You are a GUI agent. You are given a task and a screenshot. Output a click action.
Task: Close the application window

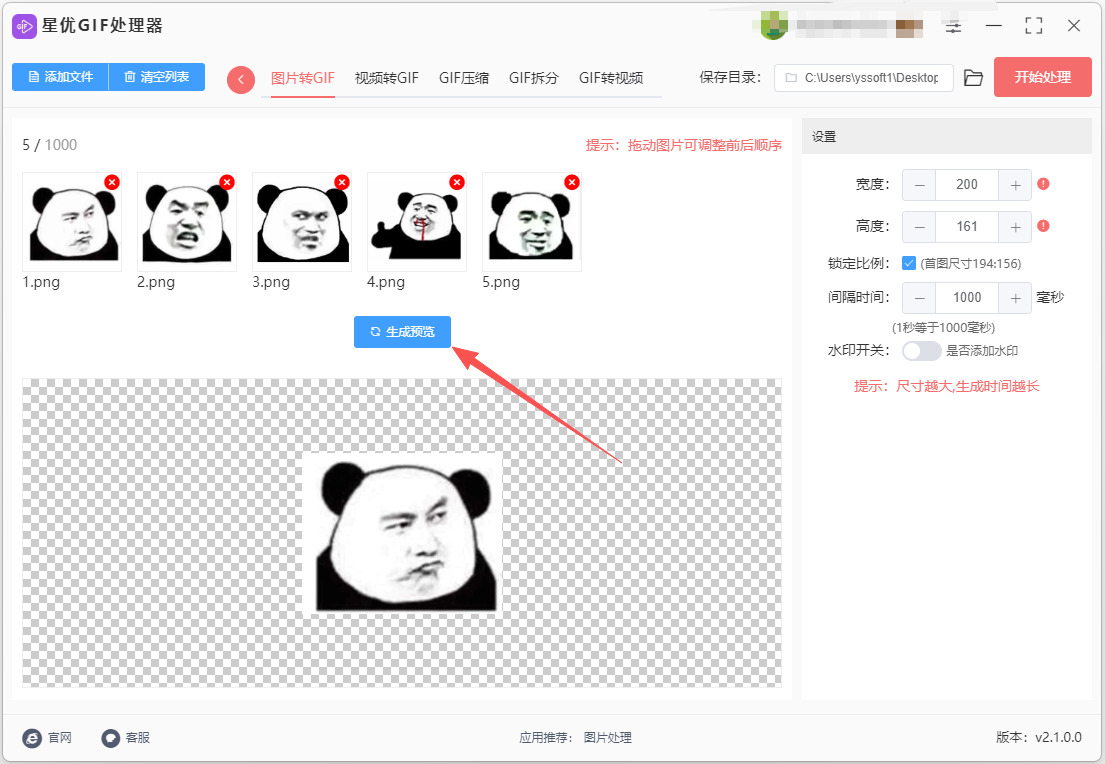click(1074, 26)
